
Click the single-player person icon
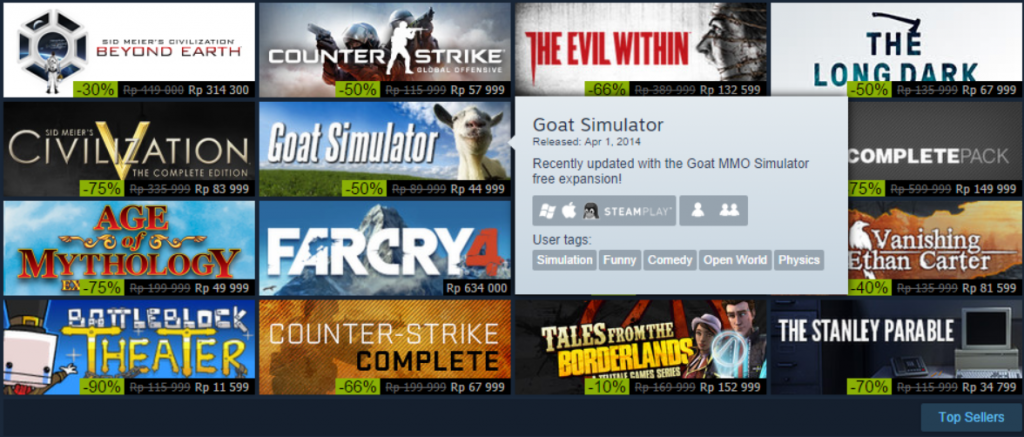697,211
